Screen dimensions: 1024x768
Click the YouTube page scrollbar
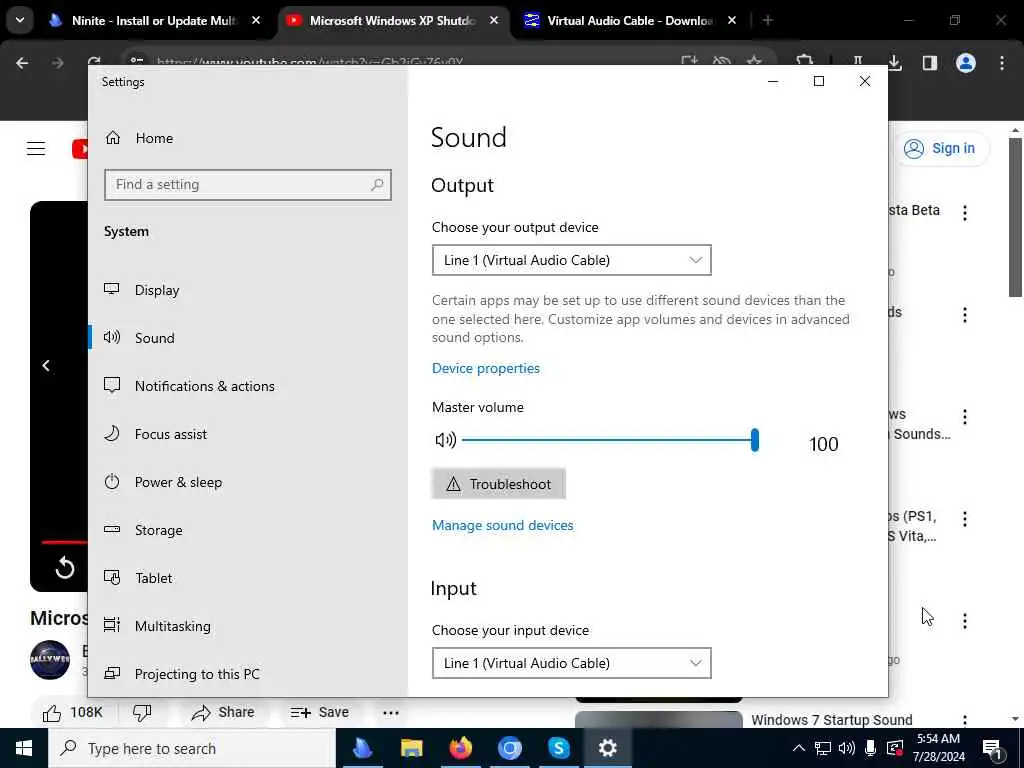click(x=1016, y=218)
